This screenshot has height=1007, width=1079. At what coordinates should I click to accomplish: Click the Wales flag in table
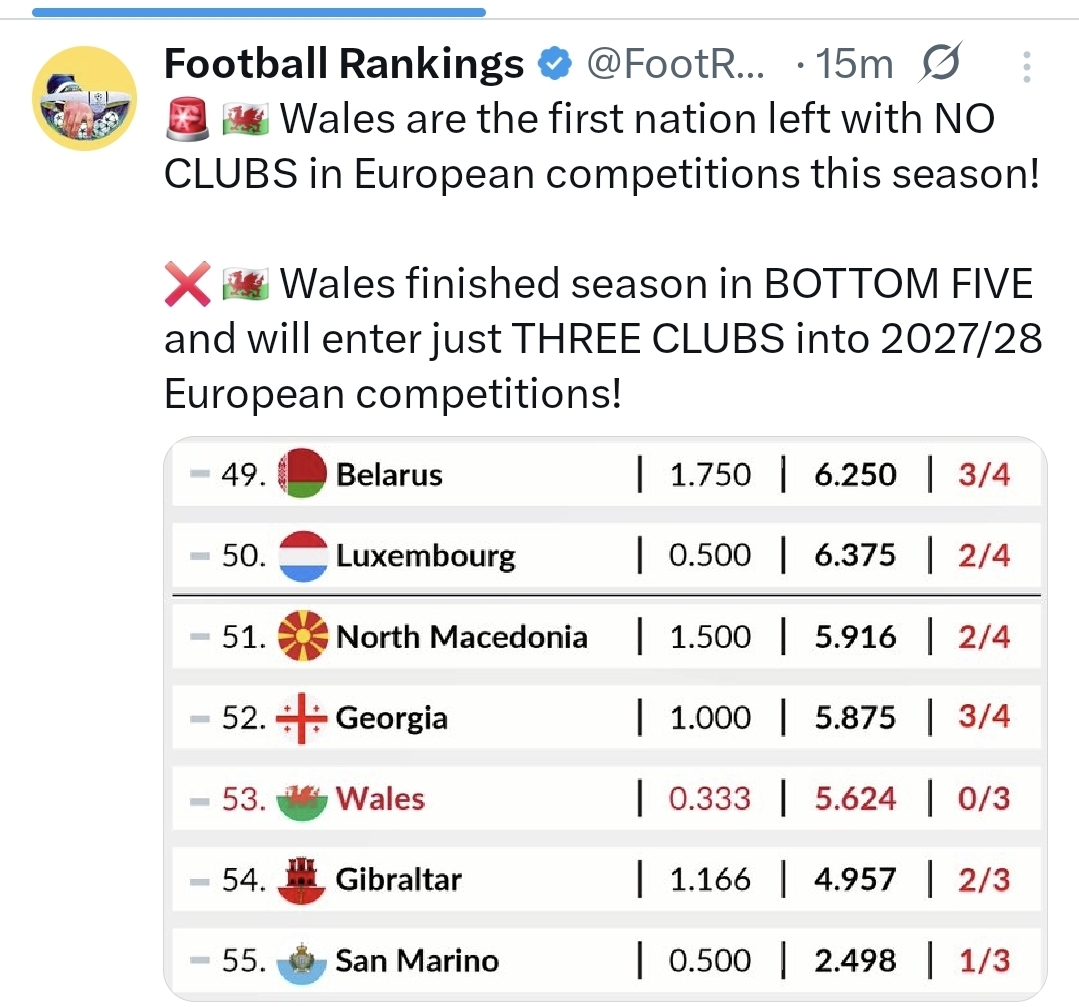click(303, 799)
